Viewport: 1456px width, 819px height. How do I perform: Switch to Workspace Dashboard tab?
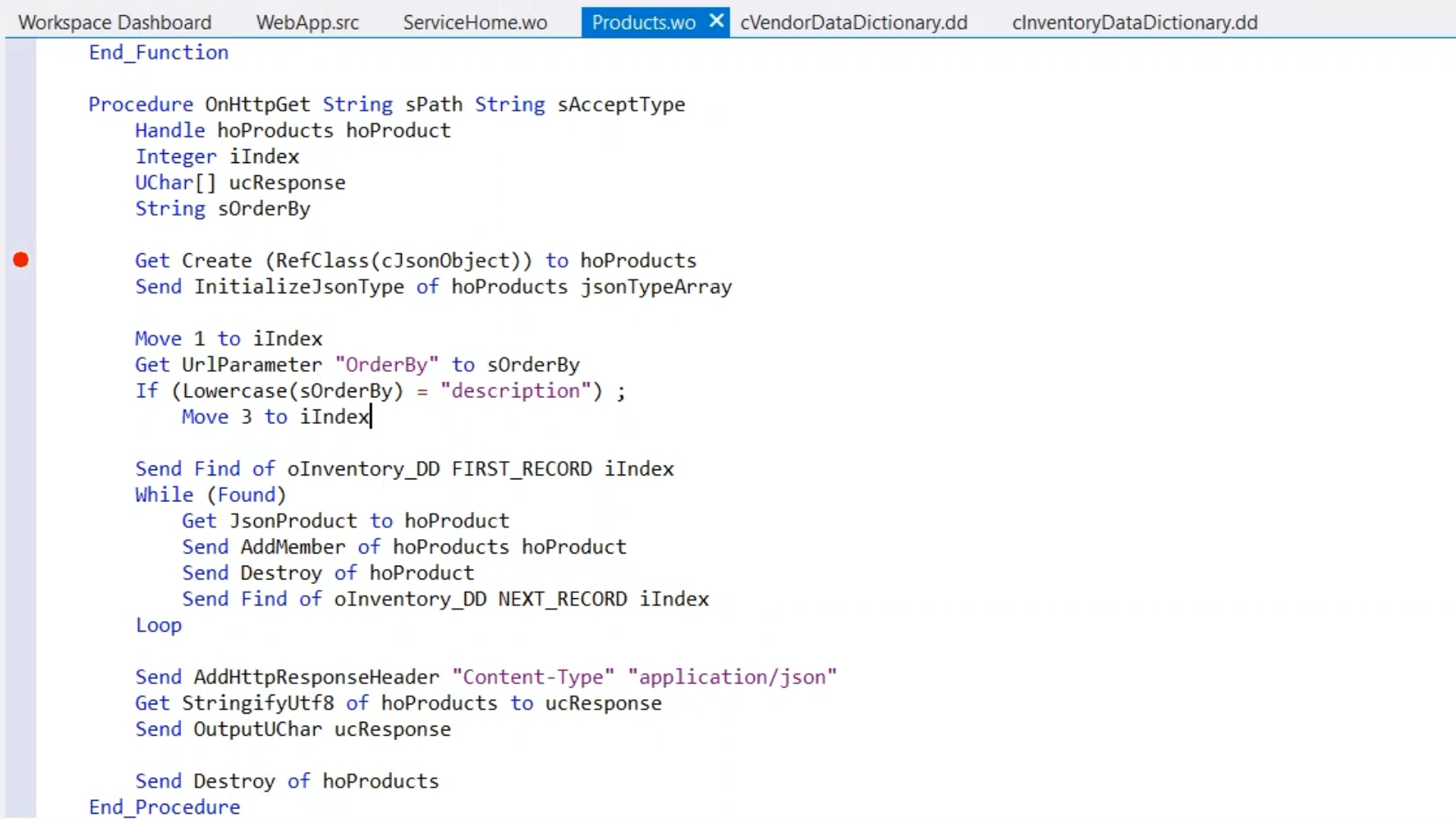click(115, 23)
